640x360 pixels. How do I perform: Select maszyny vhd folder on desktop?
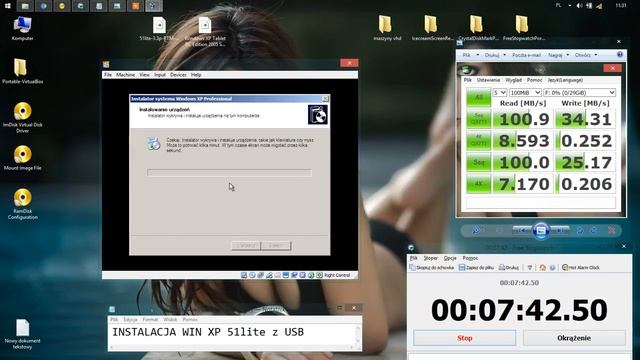[x=387, y=28]
